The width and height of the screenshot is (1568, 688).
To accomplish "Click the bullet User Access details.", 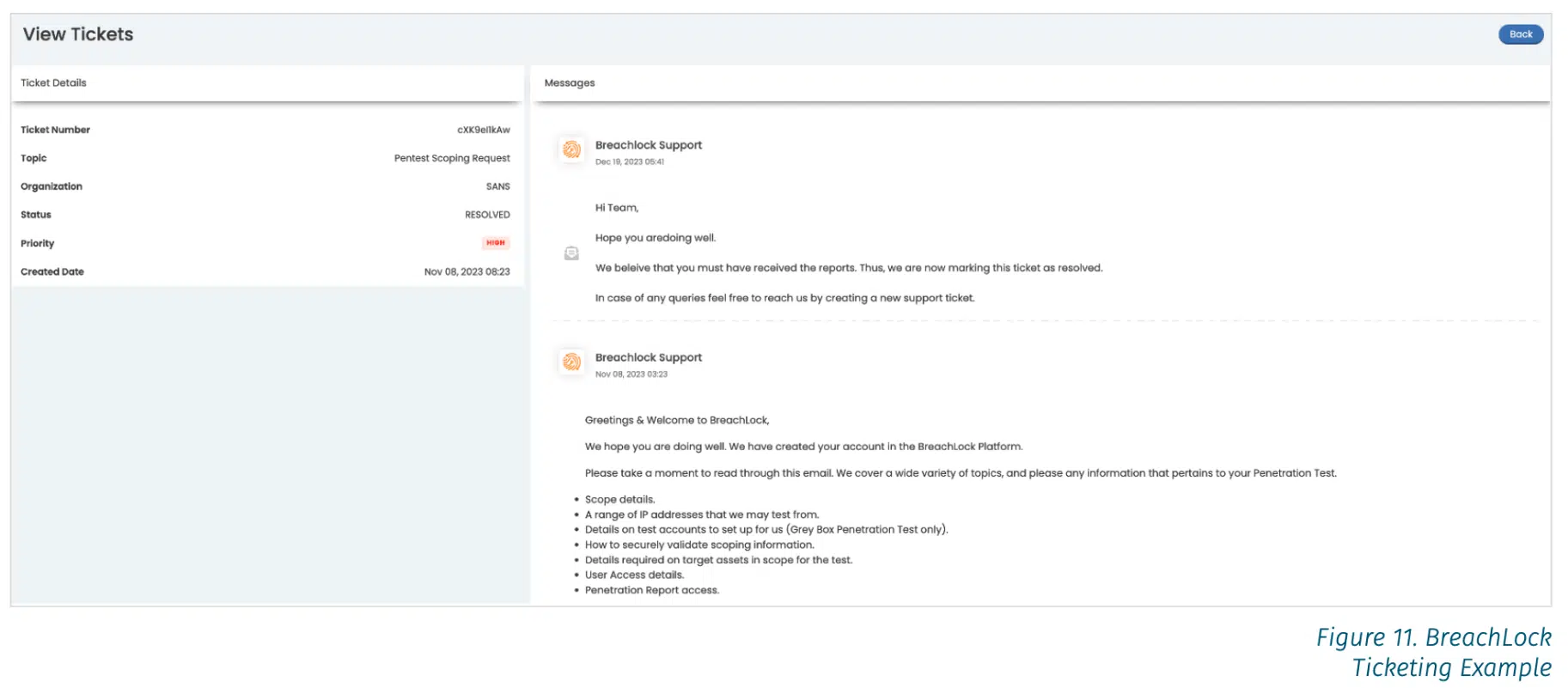I will [634, 575].
